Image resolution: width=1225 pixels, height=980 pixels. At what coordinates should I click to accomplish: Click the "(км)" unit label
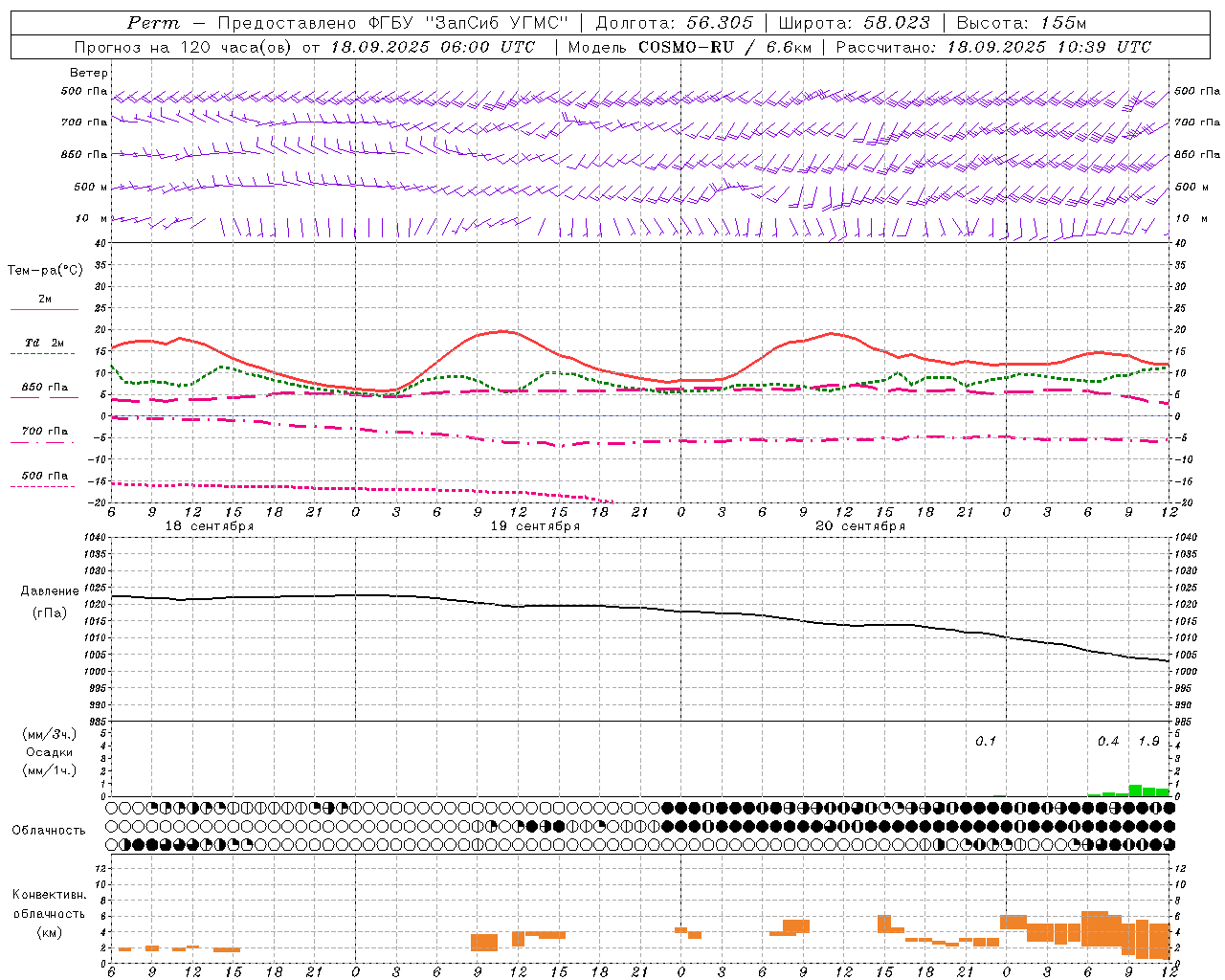50,932
